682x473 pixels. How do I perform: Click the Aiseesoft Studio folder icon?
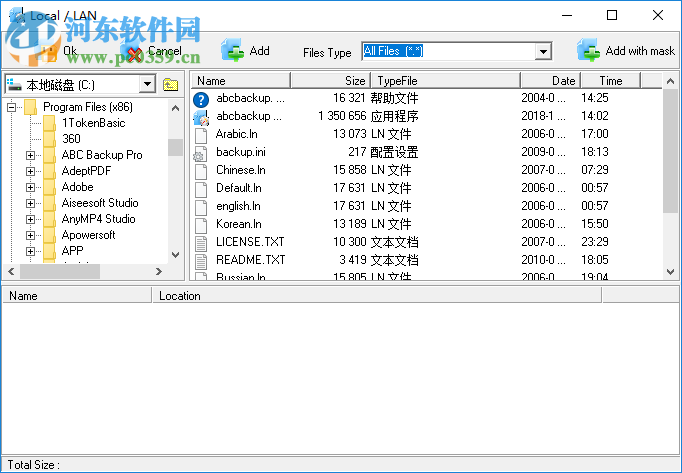point(49,203)
